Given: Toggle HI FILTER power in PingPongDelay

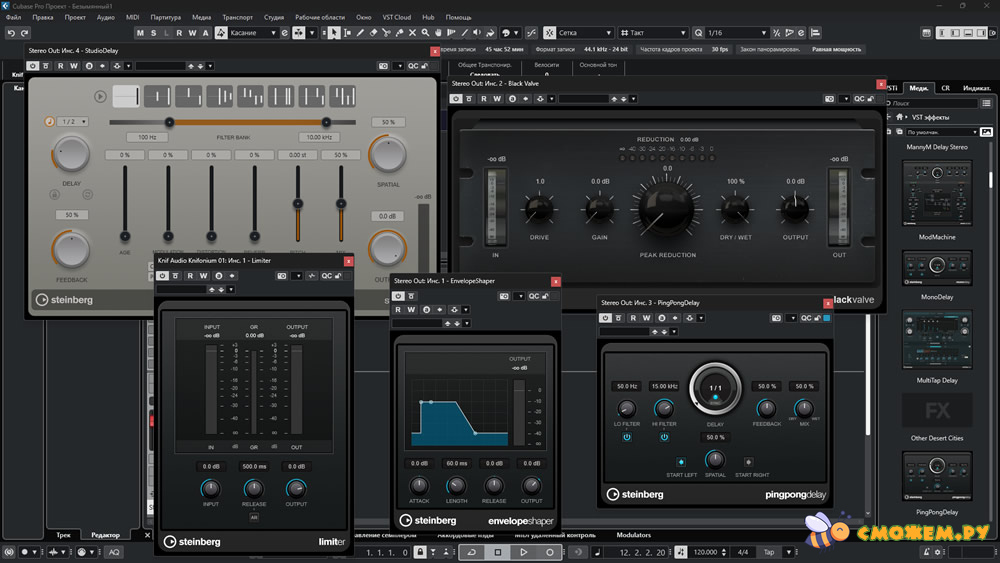Looking at the screenshot, I should (x=664, y=437).
